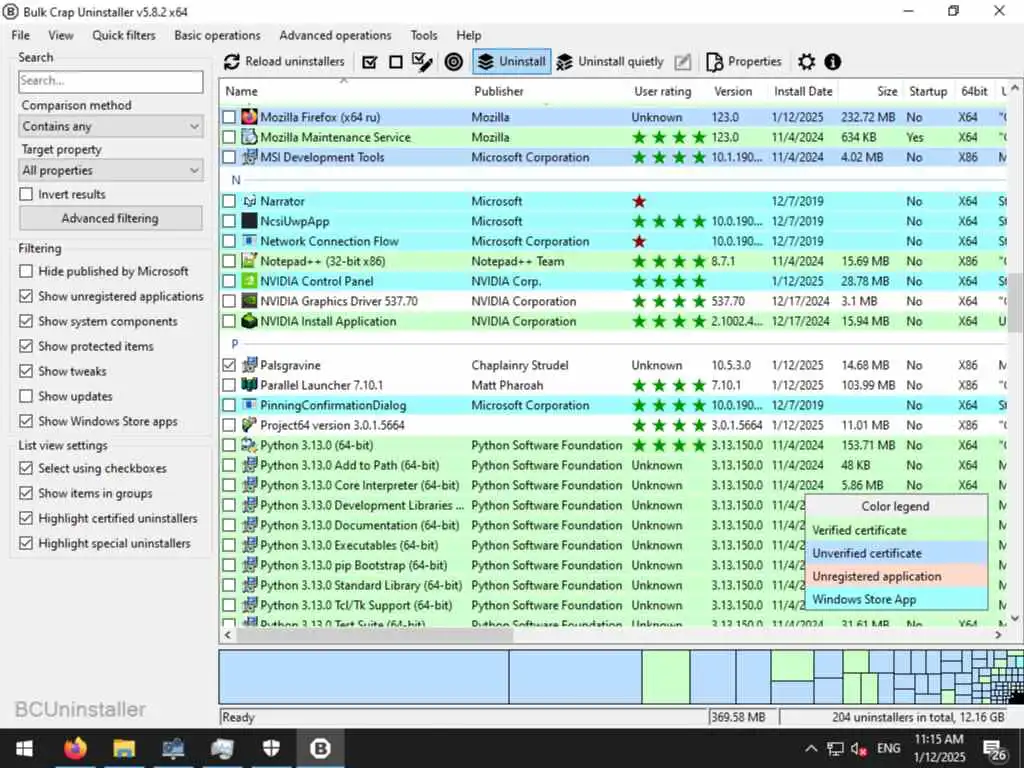
Task: Open the Basic operations menu
Action: (217, 35)
